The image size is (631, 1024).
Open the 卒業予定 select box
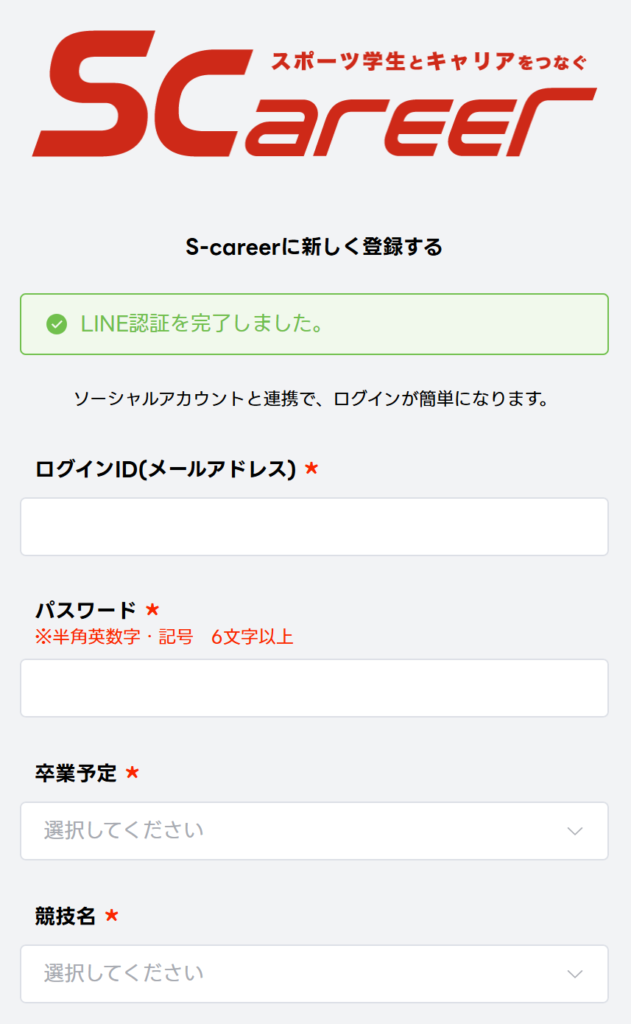click(x=314, y=831)
